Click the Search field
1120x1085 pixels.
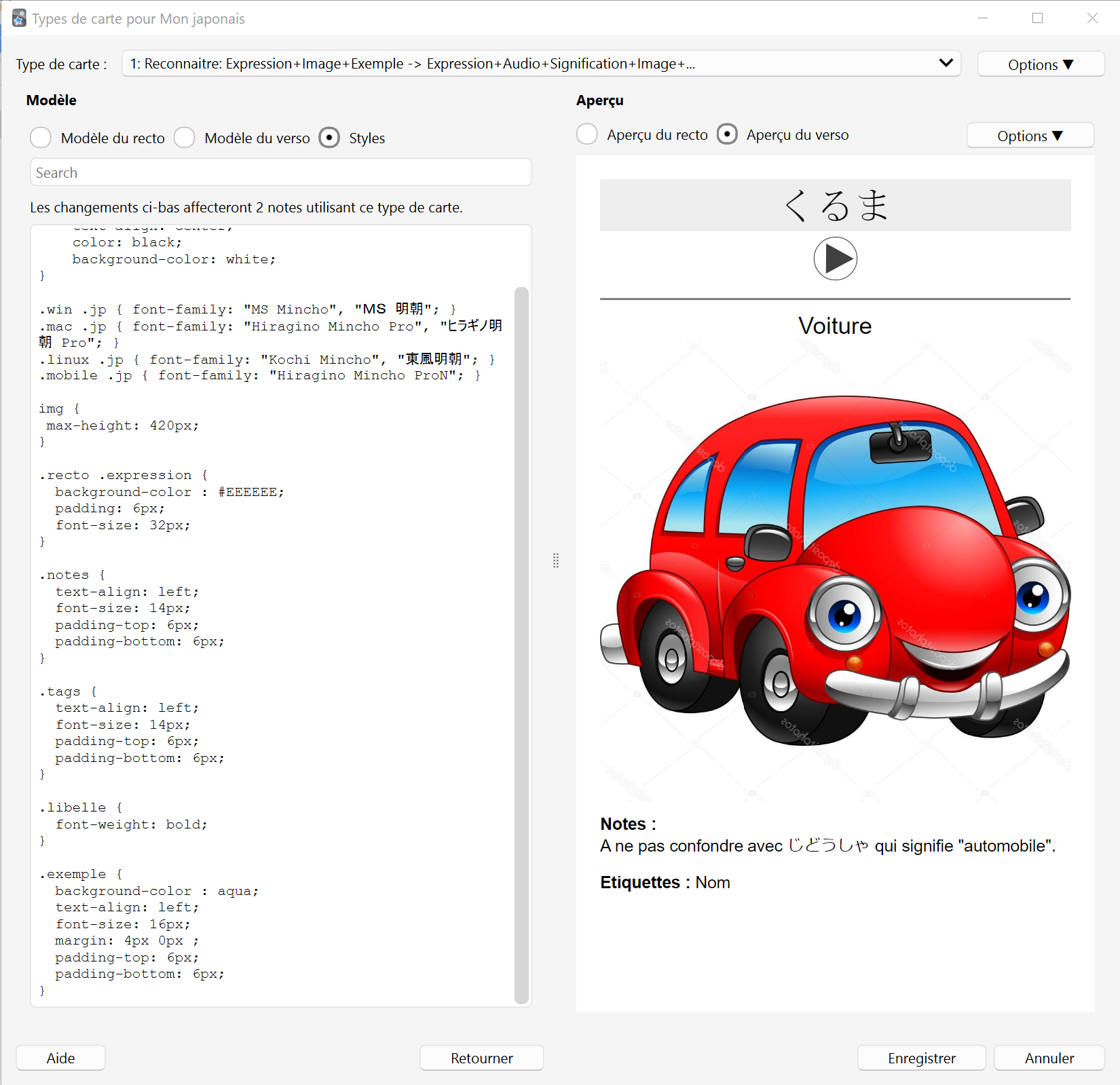pos(280,172)
